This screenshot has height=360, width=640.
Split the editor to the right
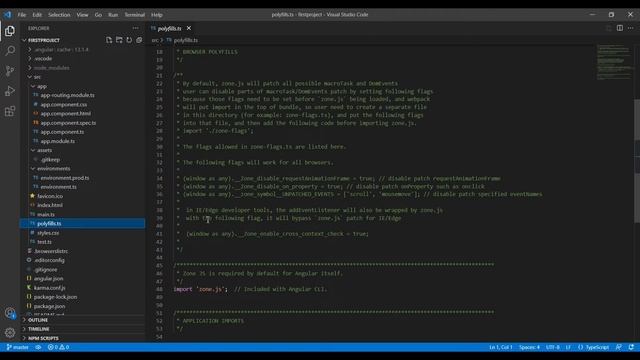click(x=620, y=28)
